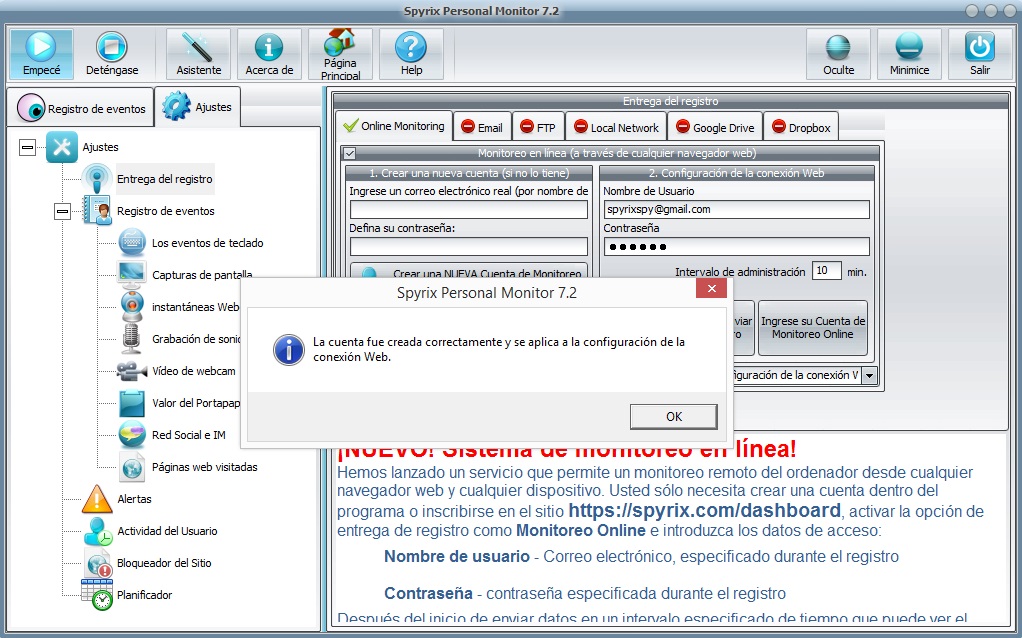Open the Página Principal home icon

(x=340, y=43)
